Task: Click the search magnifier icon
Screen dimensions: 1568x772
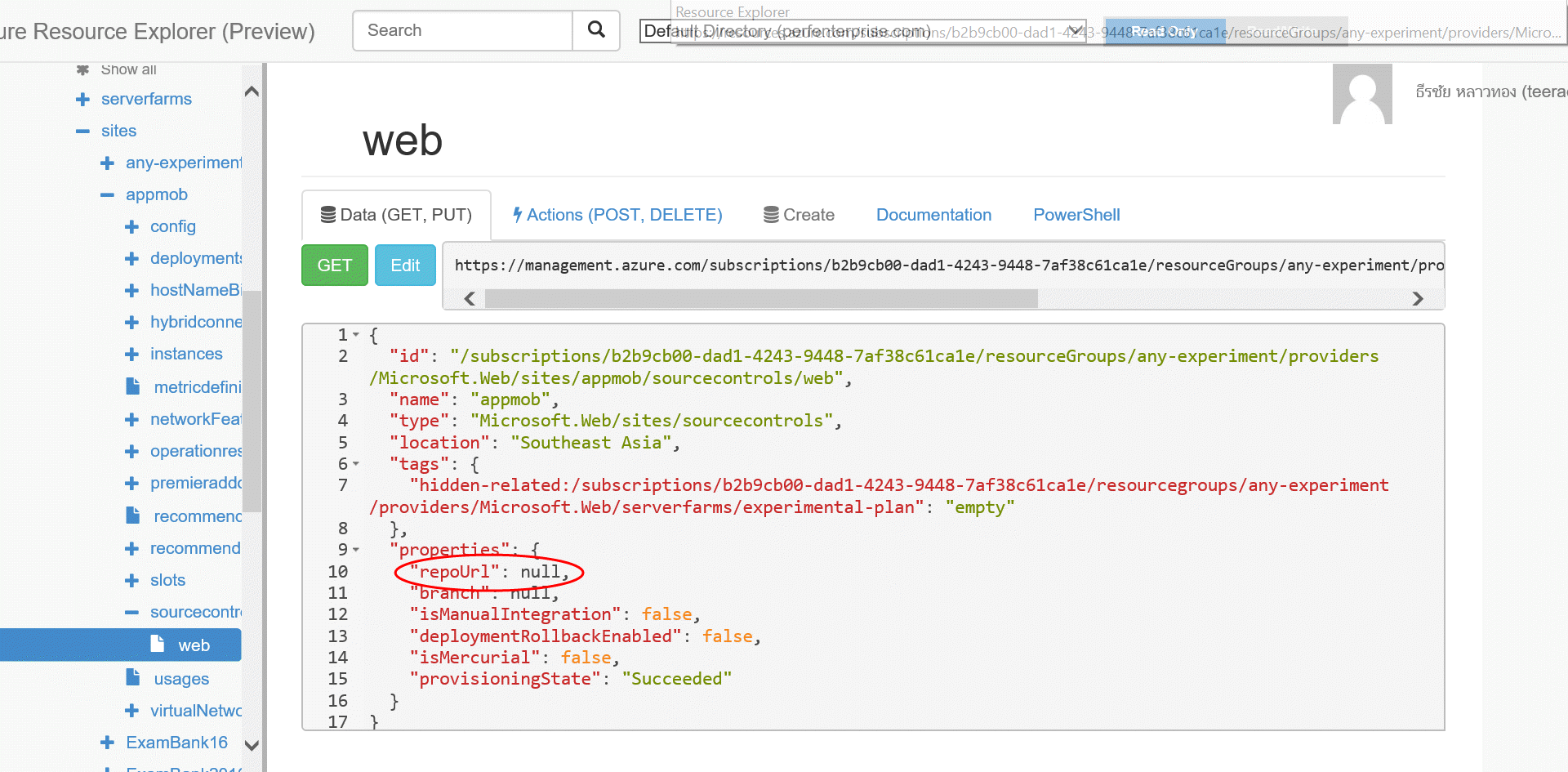Action: (595, 30)
